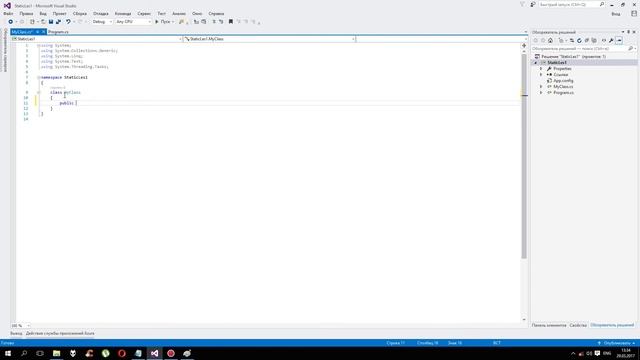640x360 pixels.
Task: Open the Debug configuration dropdown
Action: click(102, 22)
